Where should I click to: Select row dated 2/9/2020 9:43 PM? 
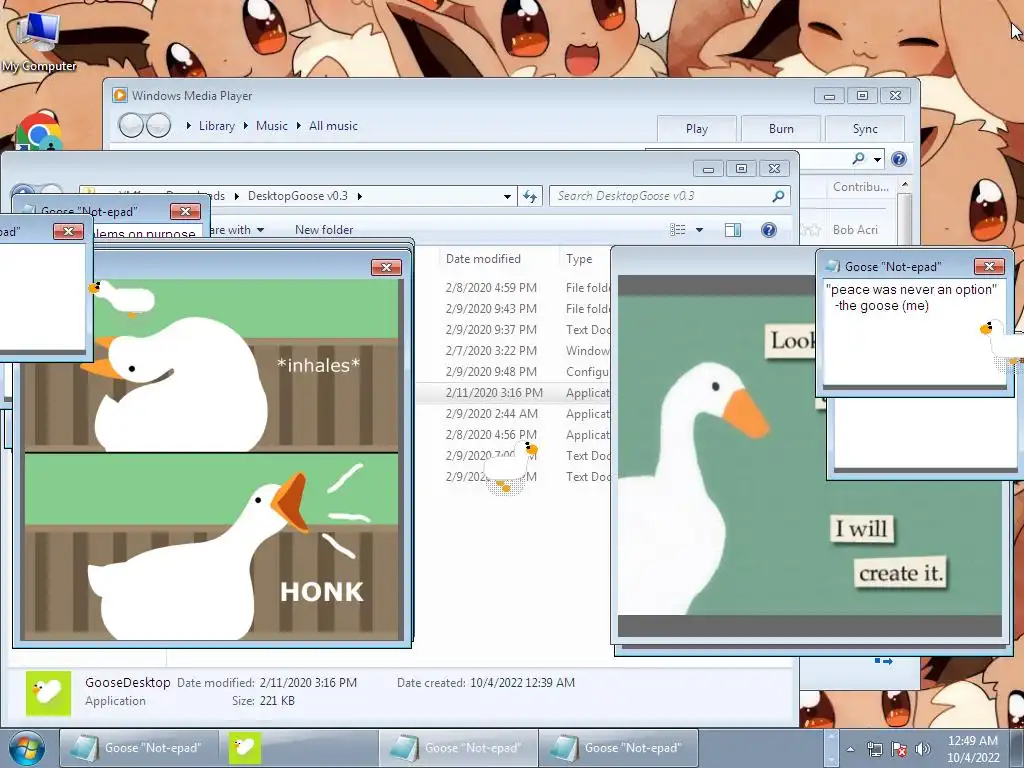click(x=513, y=308)
